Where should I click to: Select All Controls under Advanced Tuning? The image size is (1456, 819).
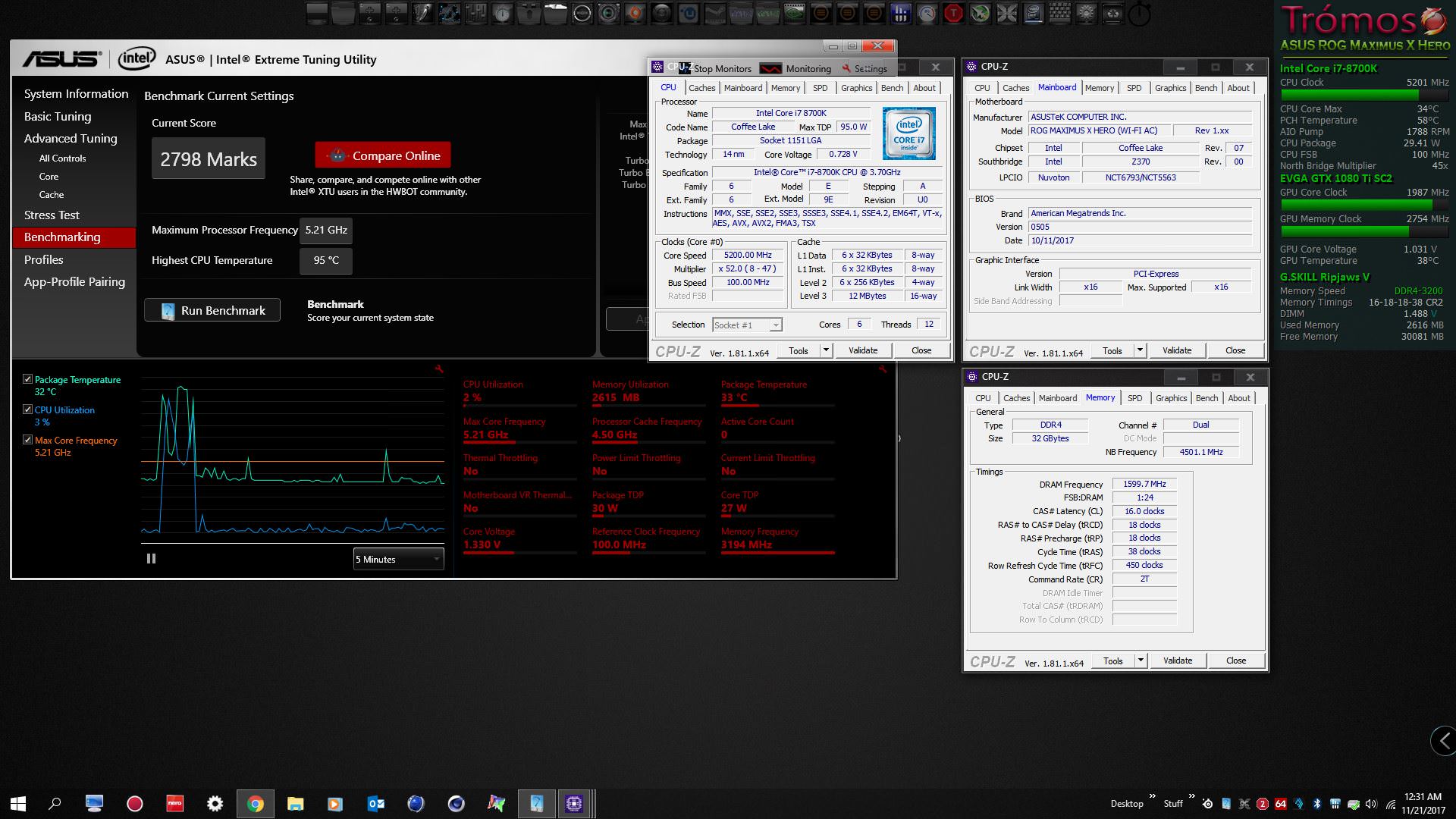[x=62, y=158]
